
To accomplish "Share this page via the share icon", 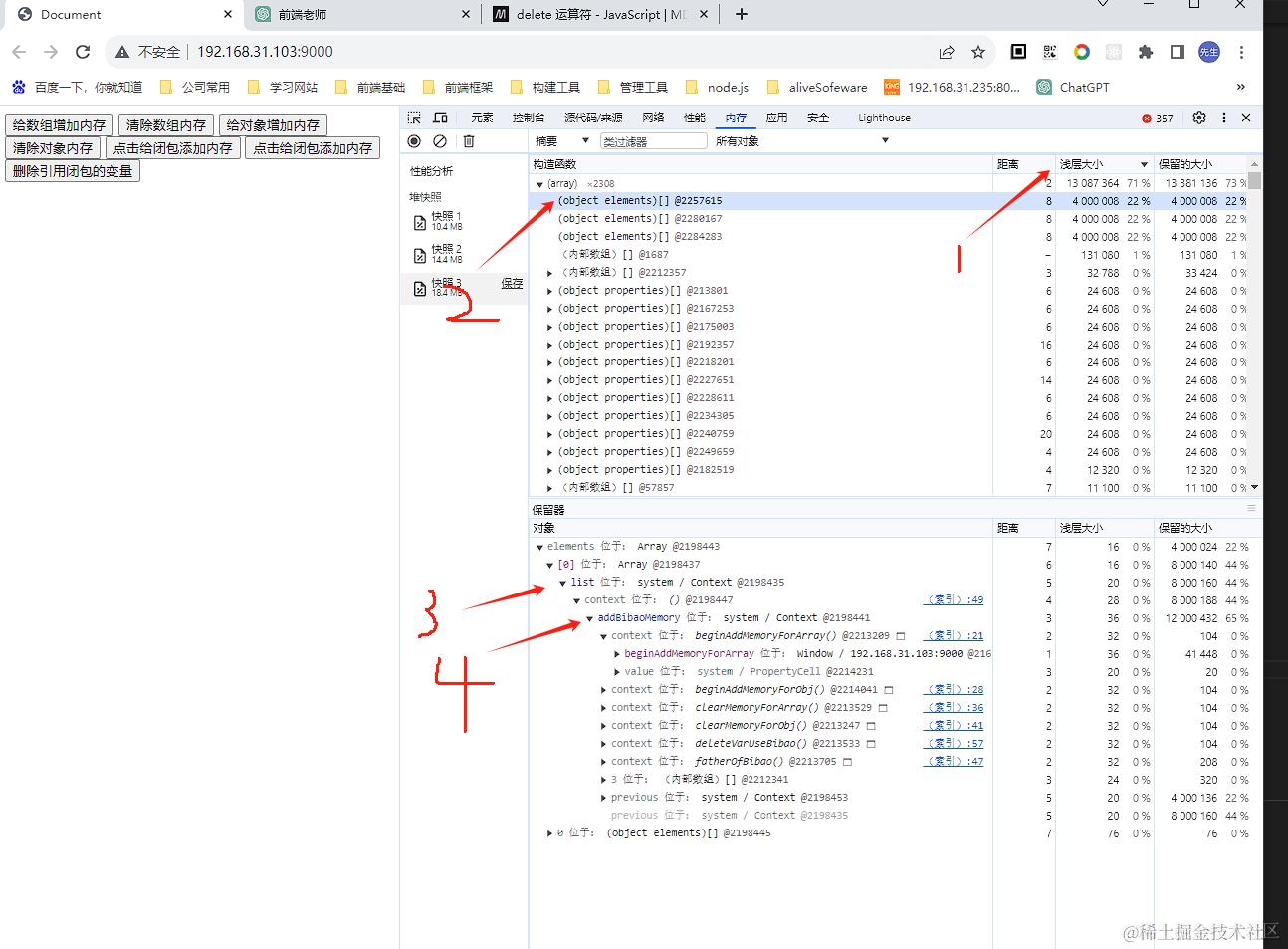I will click(x=946, y=52).
